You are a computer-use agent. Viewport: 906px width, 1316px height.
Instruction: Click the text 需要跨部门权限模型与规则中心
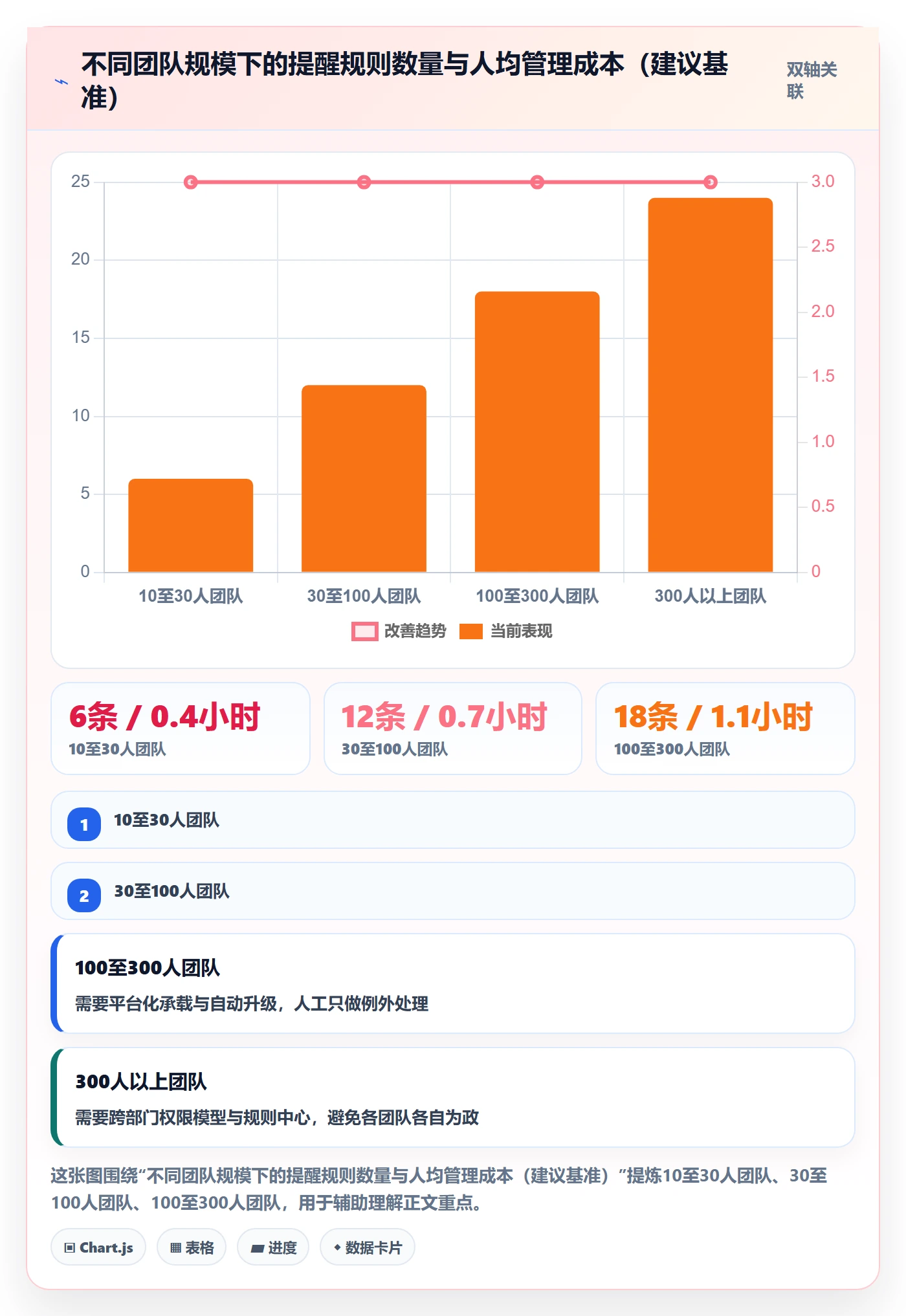(193, 1117)
